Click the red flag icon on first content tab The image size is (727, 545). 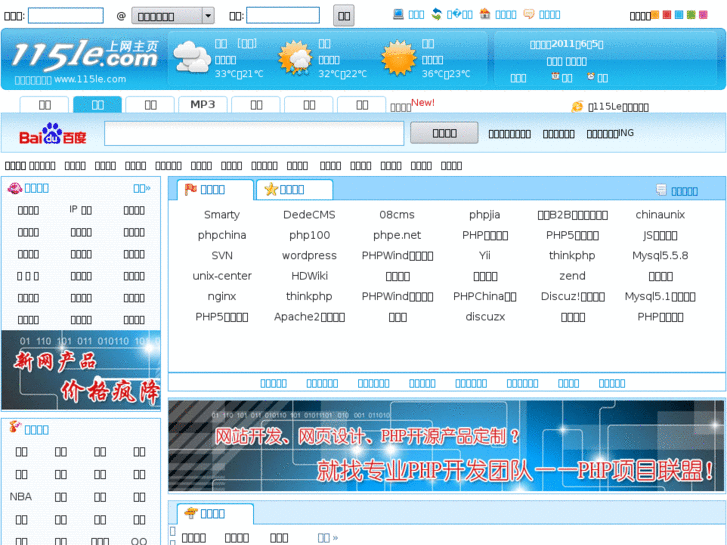pos(191,189)
